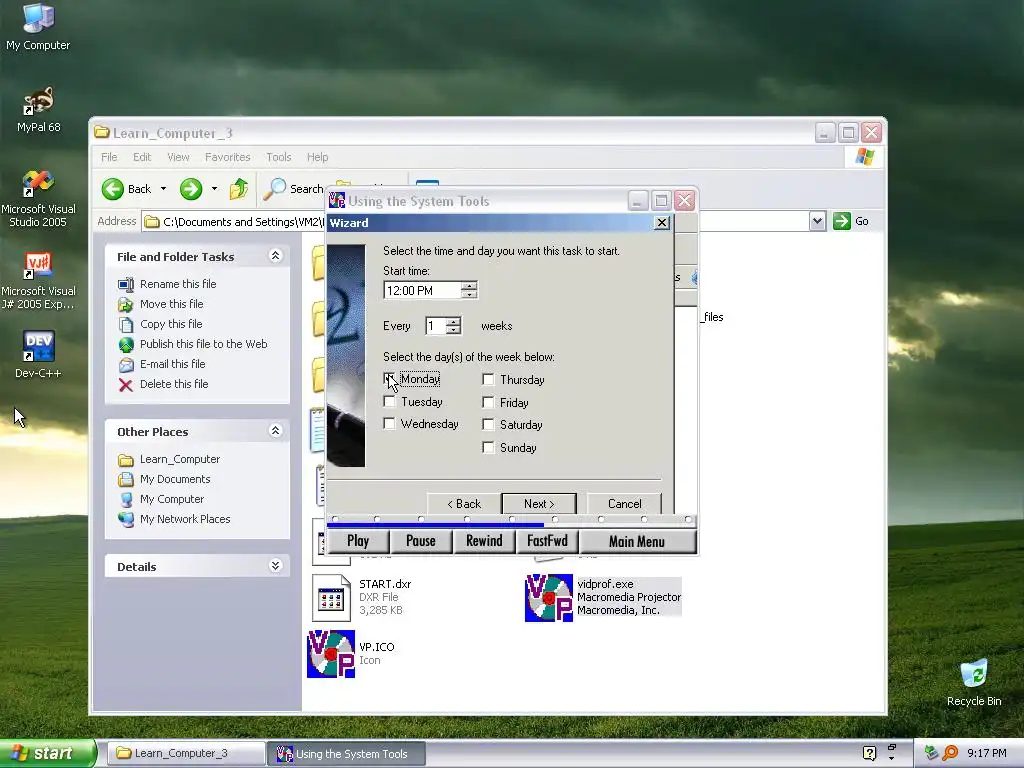Click the green Forward arrow in Explorer
The height and width of the screenshot is (768, 1024).
tap(191, 189)
